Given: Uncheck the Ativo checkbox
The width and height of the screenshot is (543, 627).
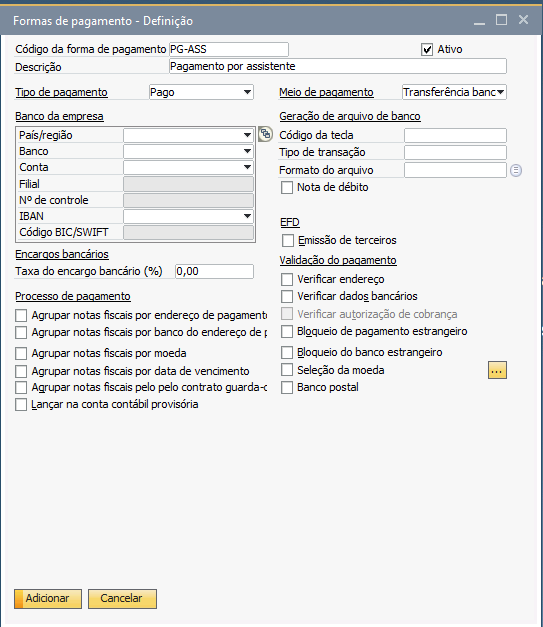Looking at the screenshot, I should [x=427, y=50].
